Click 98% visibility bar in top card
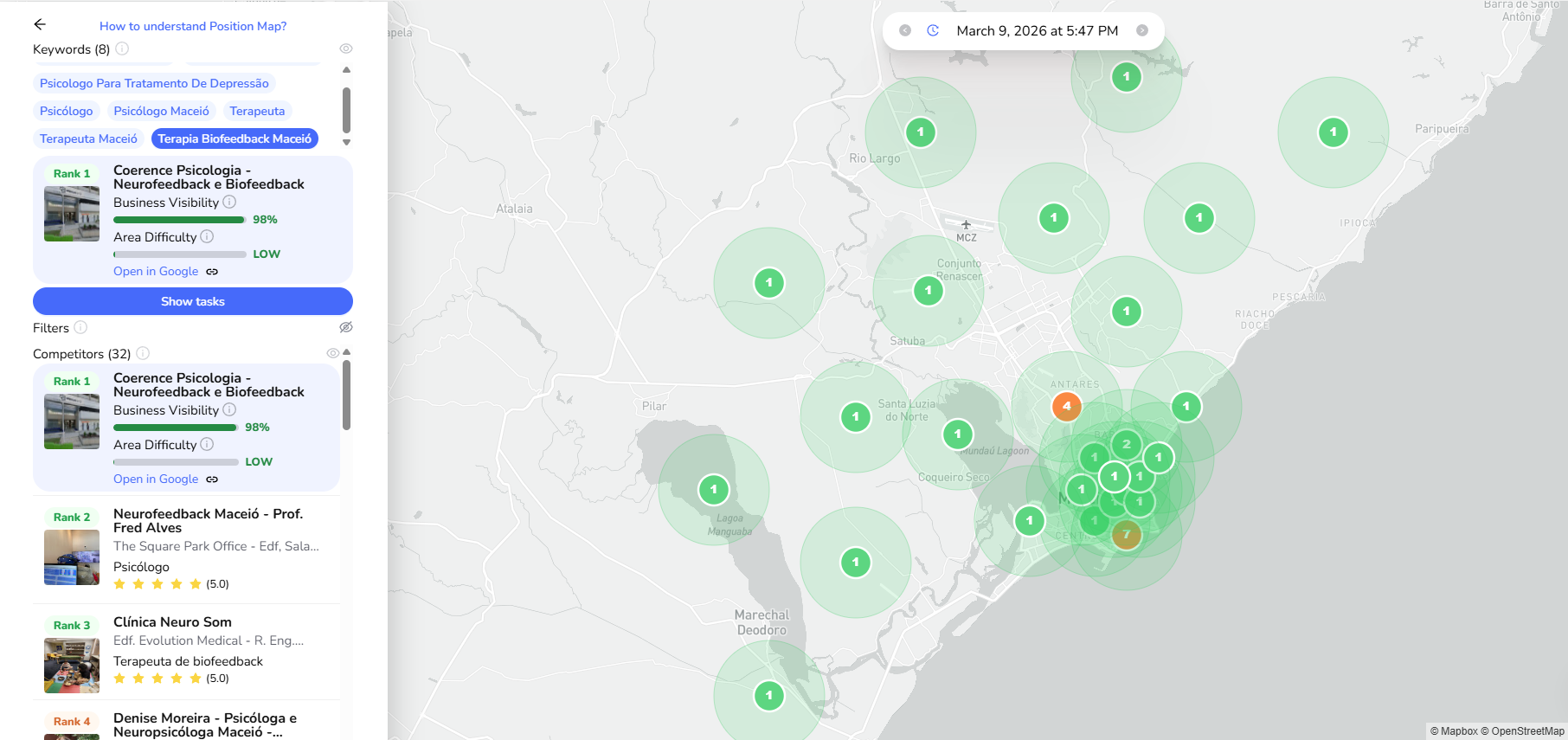 pos(179,220)
